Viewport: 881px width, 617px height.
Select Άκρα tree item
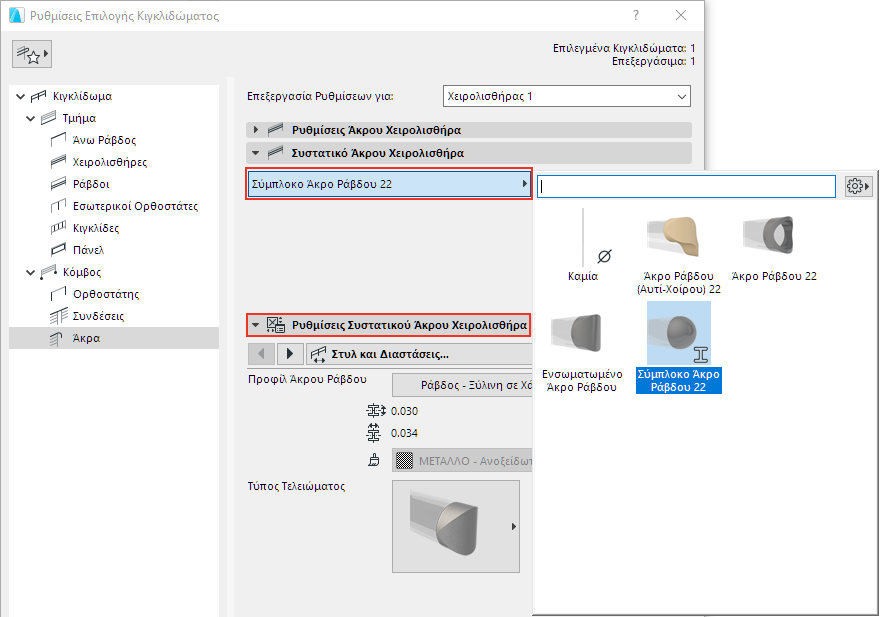[87, 338]
